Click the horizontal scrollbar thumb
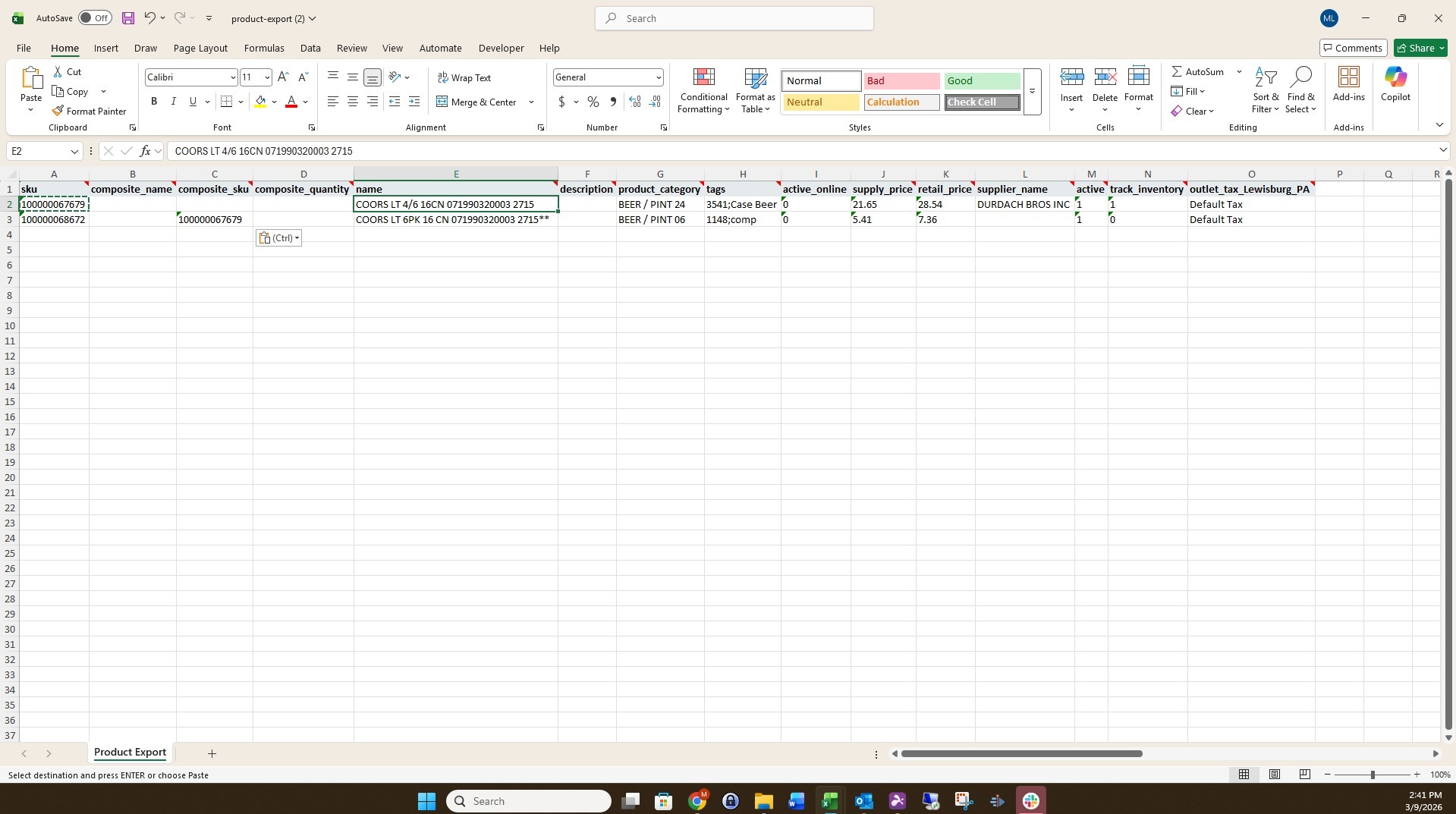Screen dimensions: 1456x814 click(x=1021, y=753)
